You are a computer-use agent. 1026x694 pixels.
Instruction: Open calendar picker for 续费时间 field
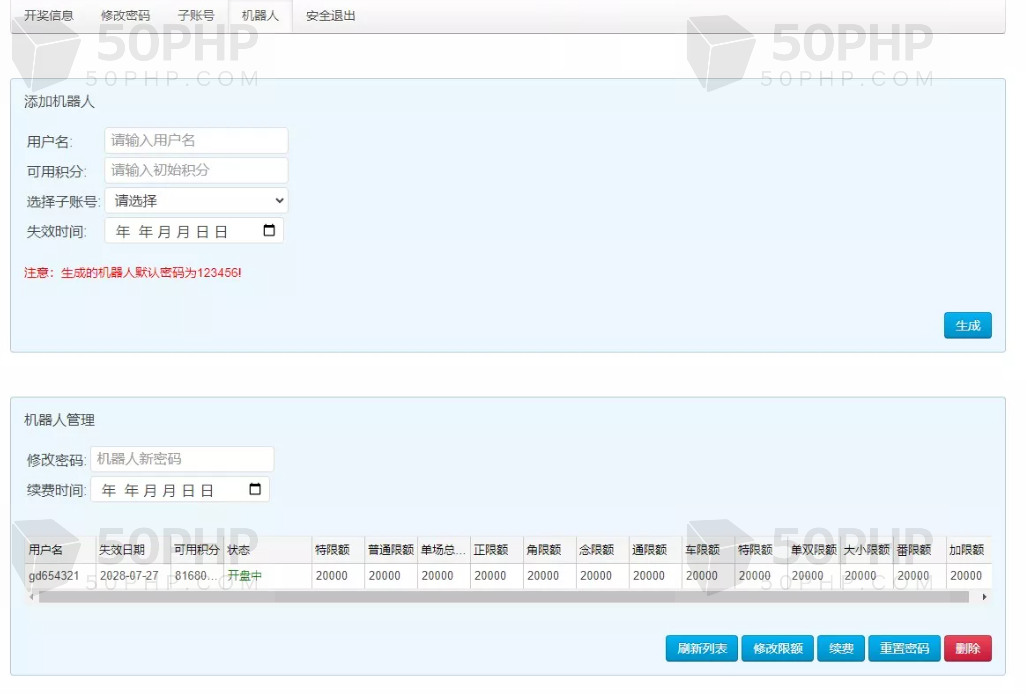click(x=255, y=490)
